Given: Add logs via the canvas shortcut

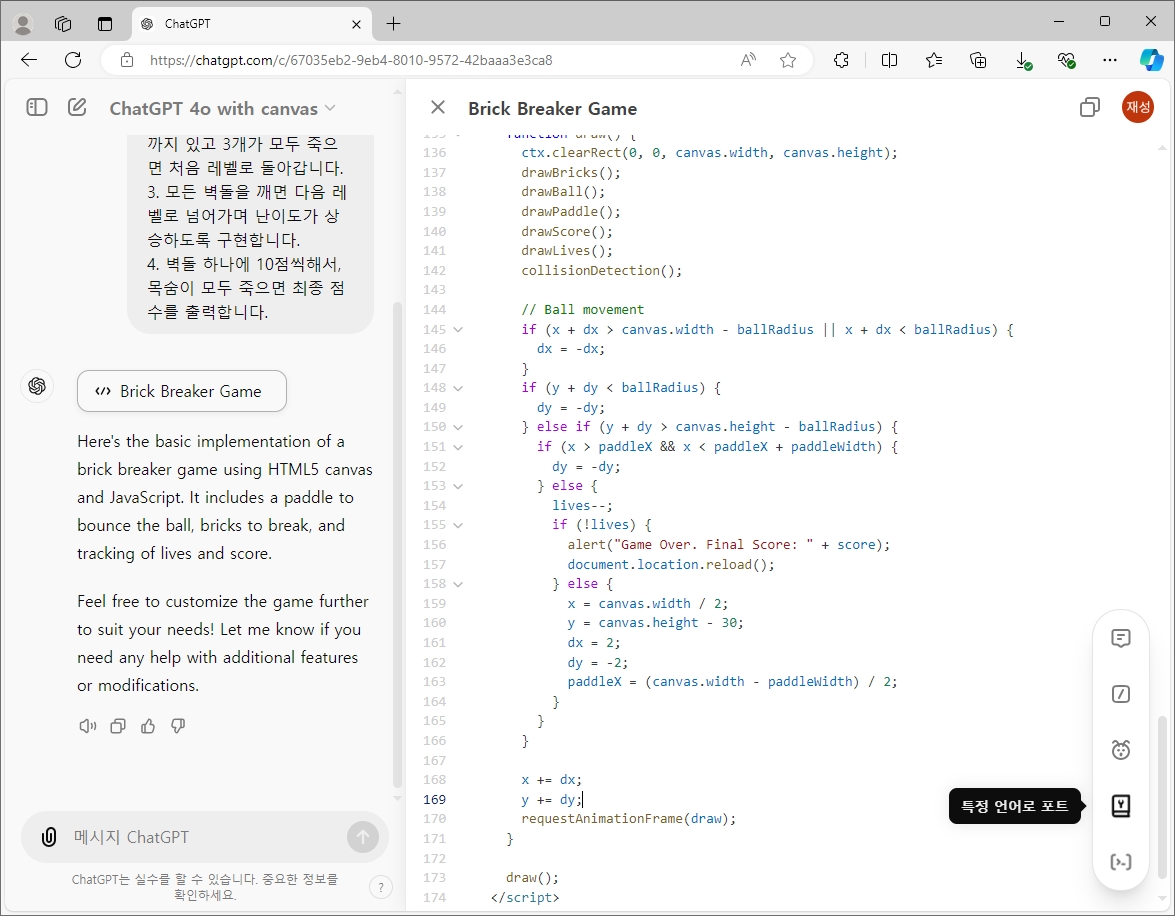Looking at the screenshot, I should 1120,694.
